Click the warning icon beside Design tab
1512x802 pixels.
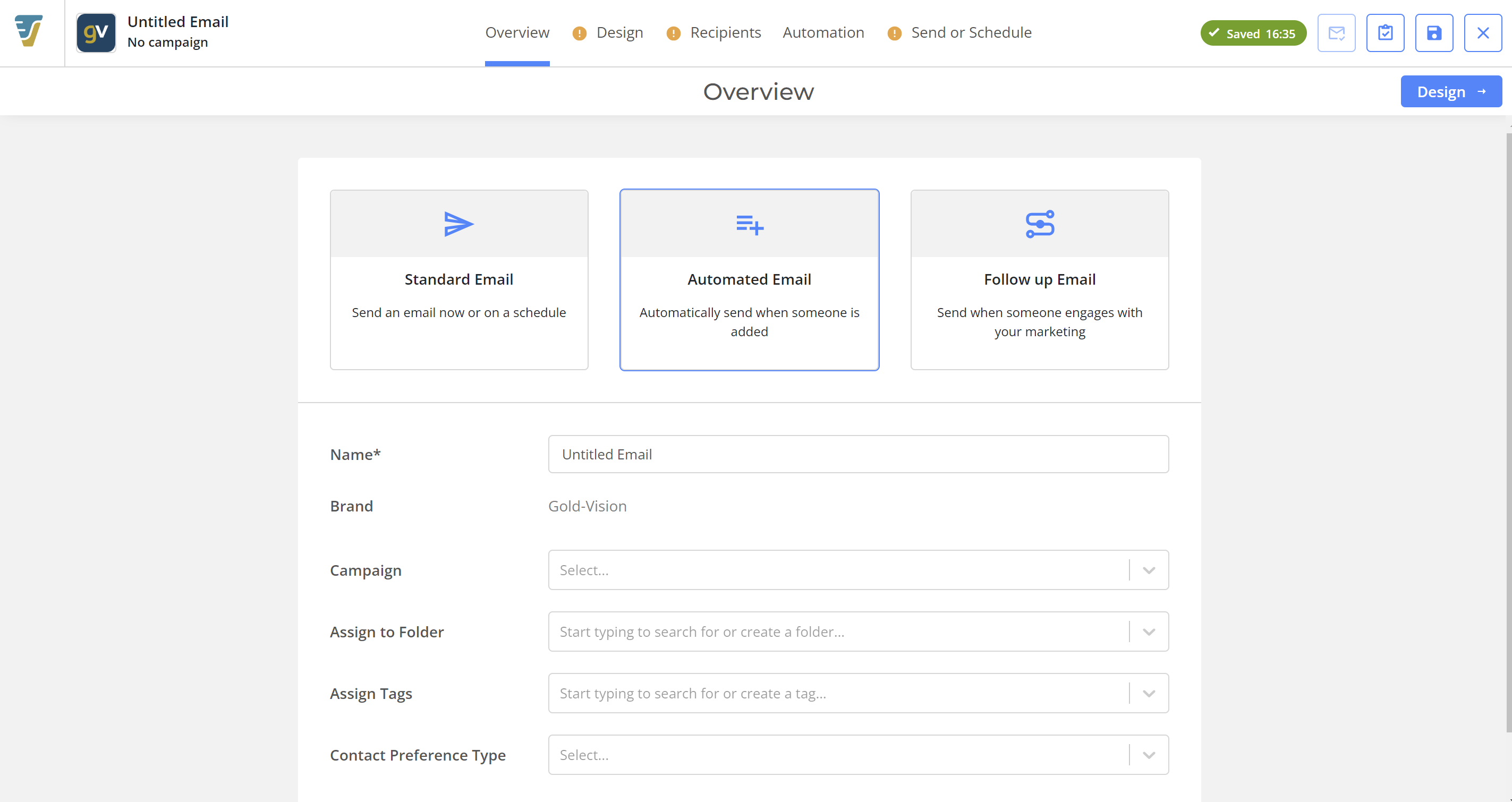pyautogui.click(x=579, y=33)
